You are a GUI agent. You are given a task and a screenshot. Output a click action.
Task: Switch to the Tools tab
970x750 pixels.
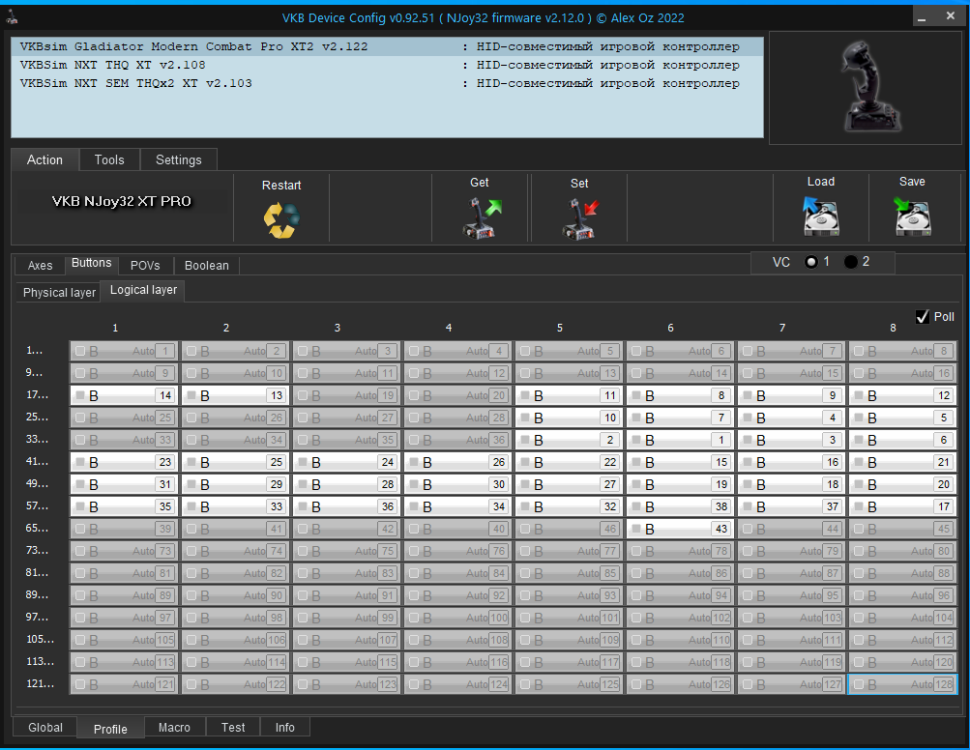[x=109, y=160]
